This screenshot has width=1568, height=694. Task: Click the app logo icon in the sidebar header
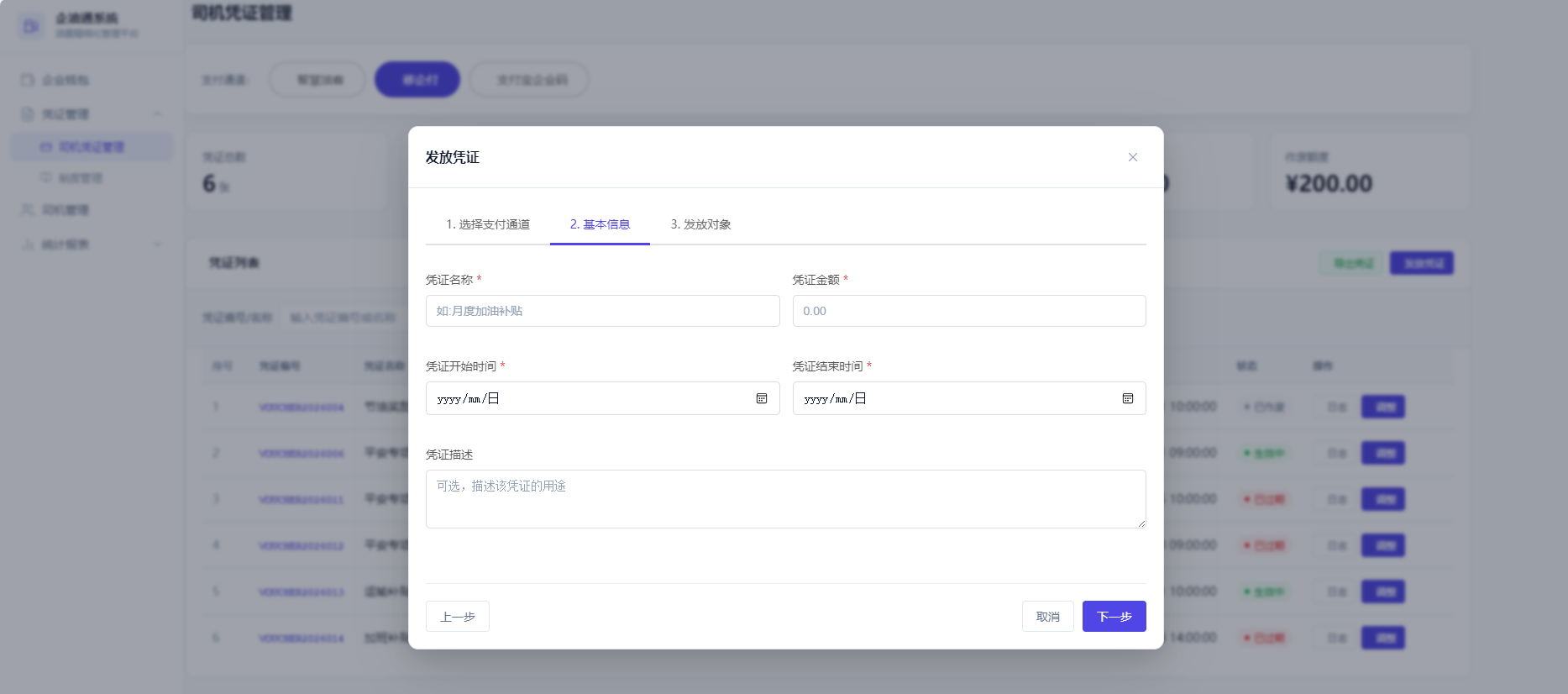pyautogui.click(x=31, y=26)
